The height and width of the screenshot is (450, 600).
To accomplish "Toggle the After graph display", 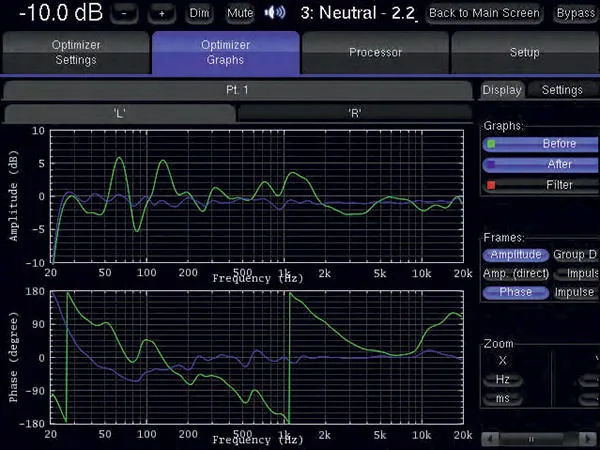I will point(541,165).
